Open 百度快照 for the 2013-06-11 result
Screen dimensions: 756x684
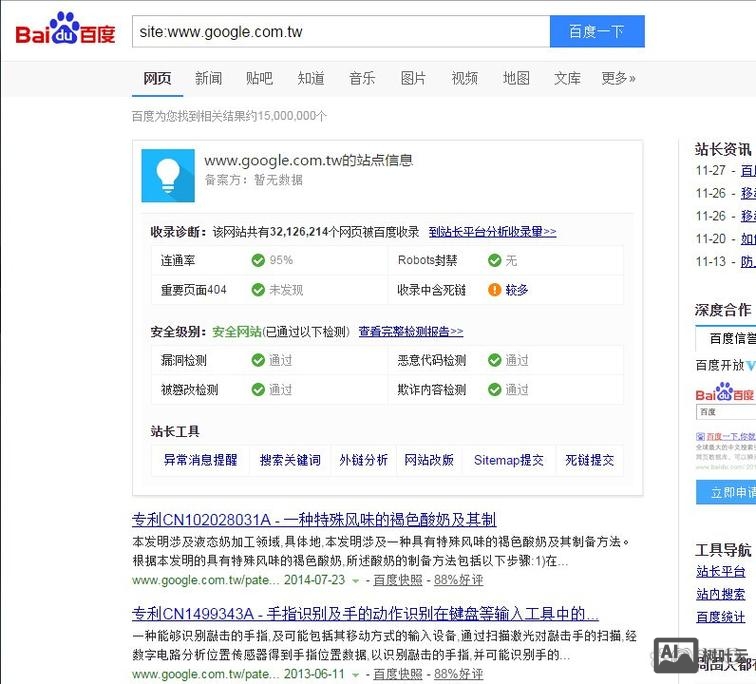coord(398,674)
